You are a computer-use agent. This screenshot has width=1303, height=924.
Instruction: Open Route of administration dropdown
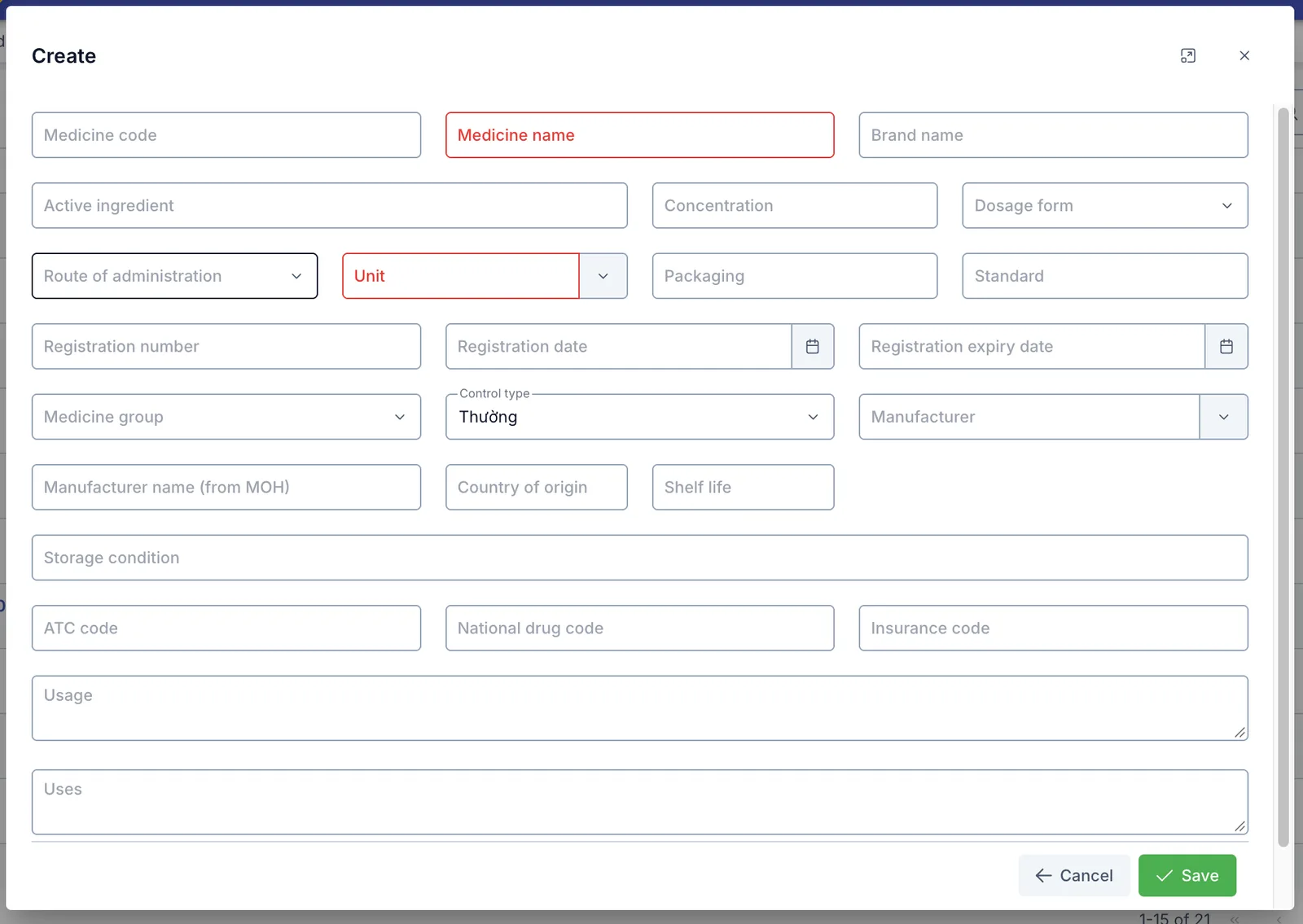click(175, 276)
